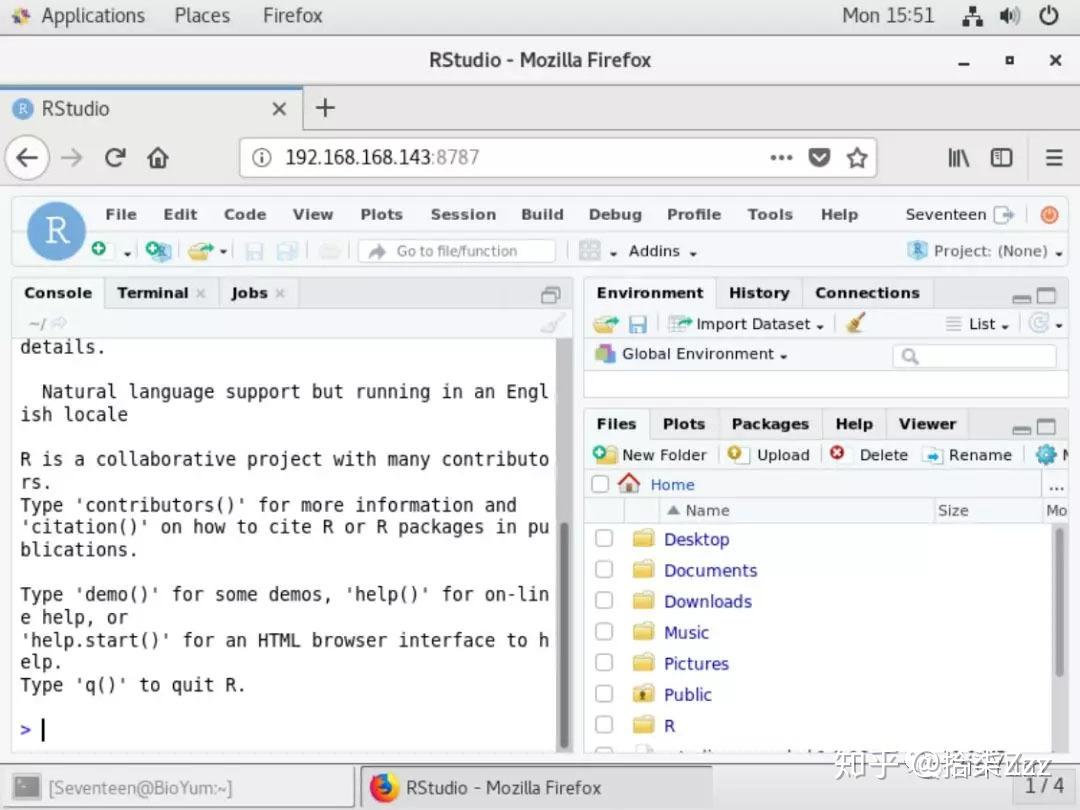Open the New Folder icon in Files pane
This screenshot has height=810, width=1080.
pyautogui.click(x=650, y=454)
